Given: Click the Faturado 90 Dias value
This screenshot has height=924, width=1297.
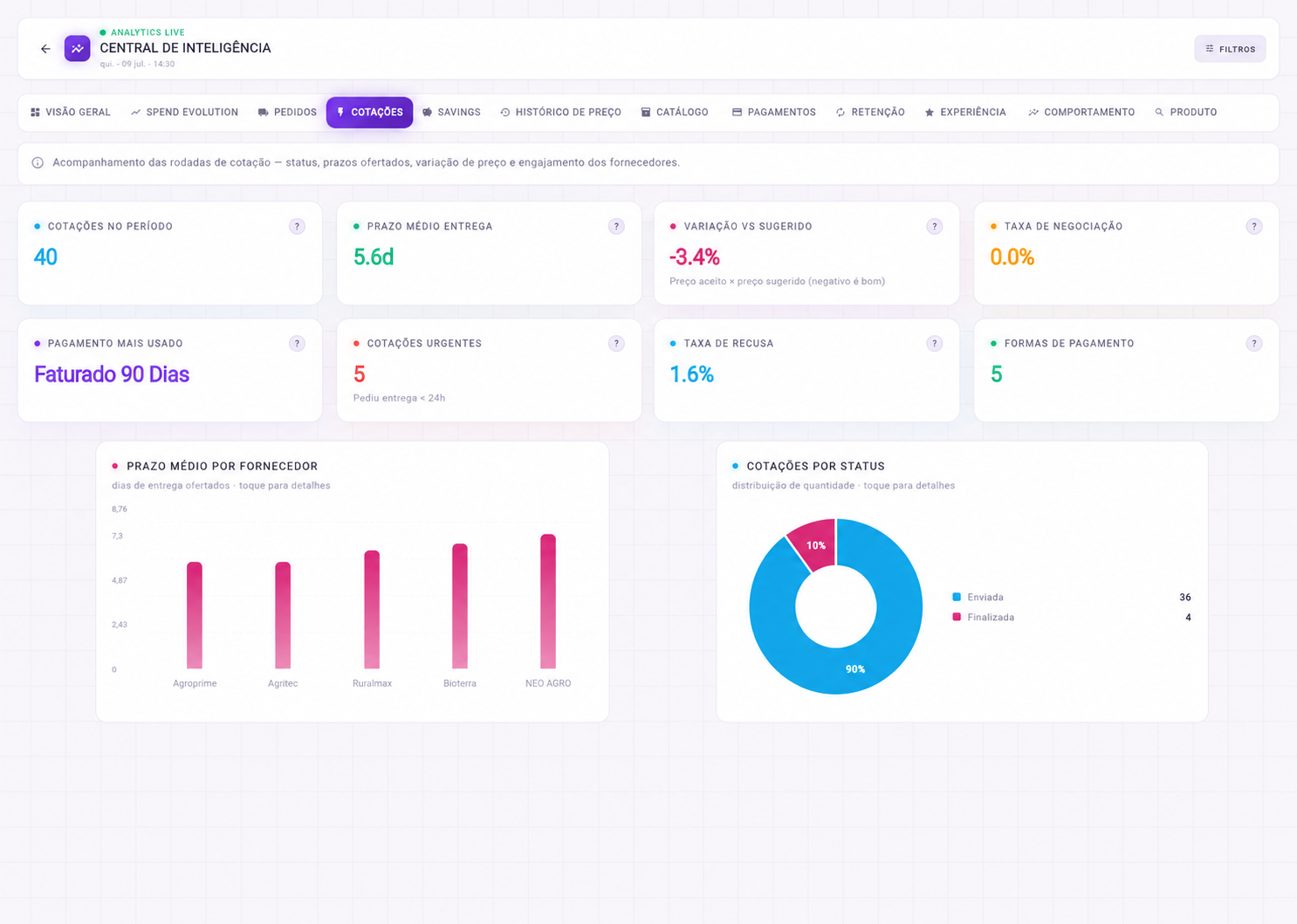Looking at the screenshot, I should click(x=112, y=374).
